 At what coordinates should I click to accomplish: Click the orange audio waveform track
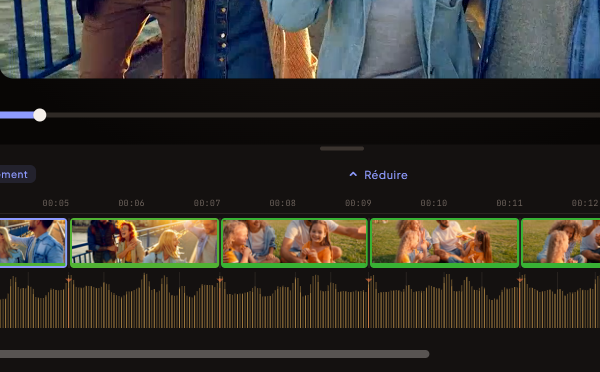click(300, 300)
